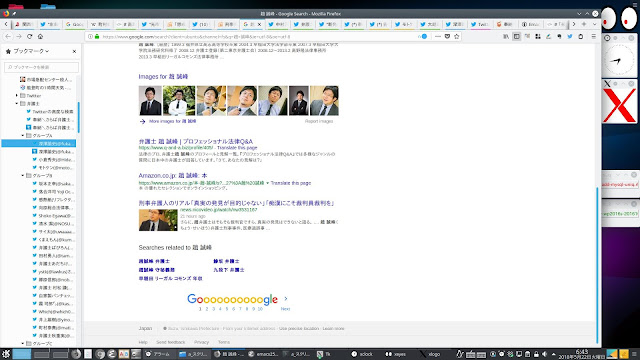Image resolution: width=640 pixels, height=360 pixels.
Task: Switch to first virtual desktop in pager
Action: click(22, 354)
